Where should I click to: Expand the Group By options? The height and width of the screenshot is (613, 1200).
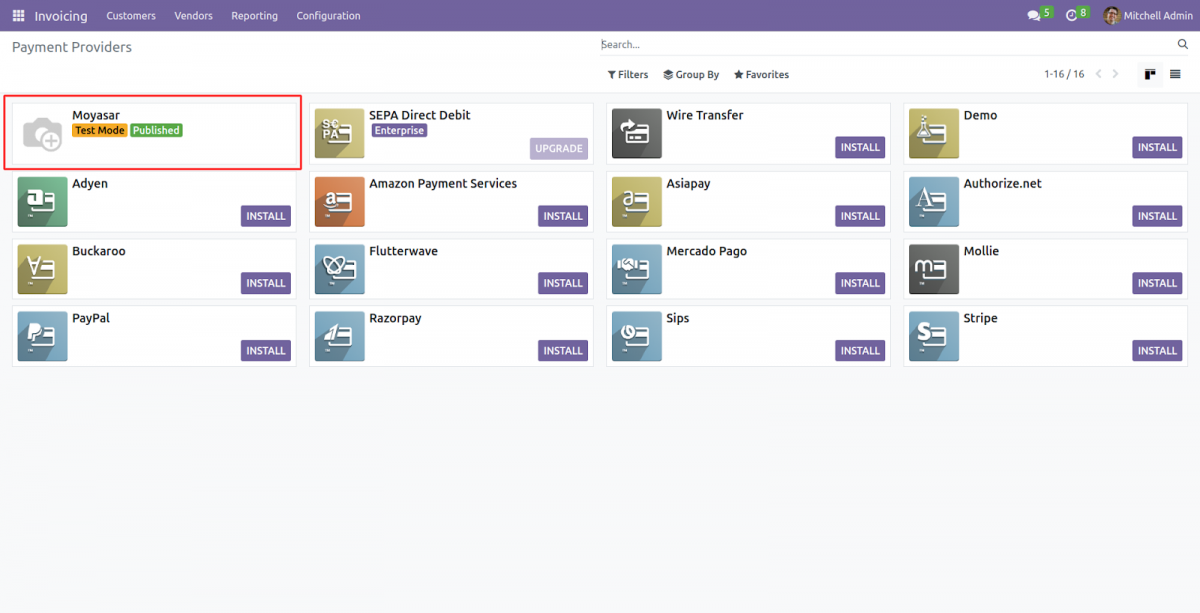[691, 74]
